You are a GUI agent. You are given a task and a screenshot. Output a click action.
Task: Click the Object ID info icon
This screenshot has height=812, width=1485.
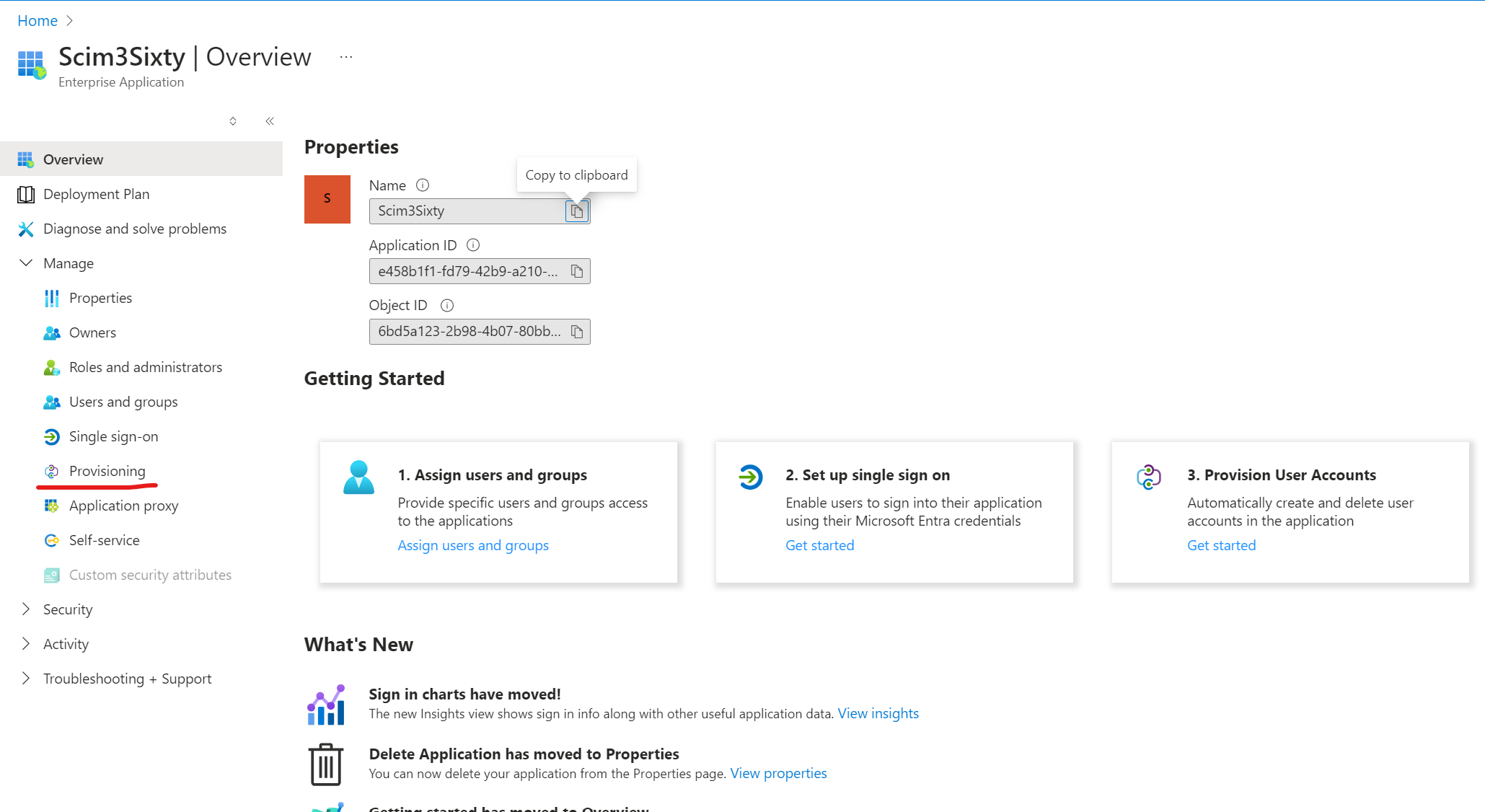447,306
